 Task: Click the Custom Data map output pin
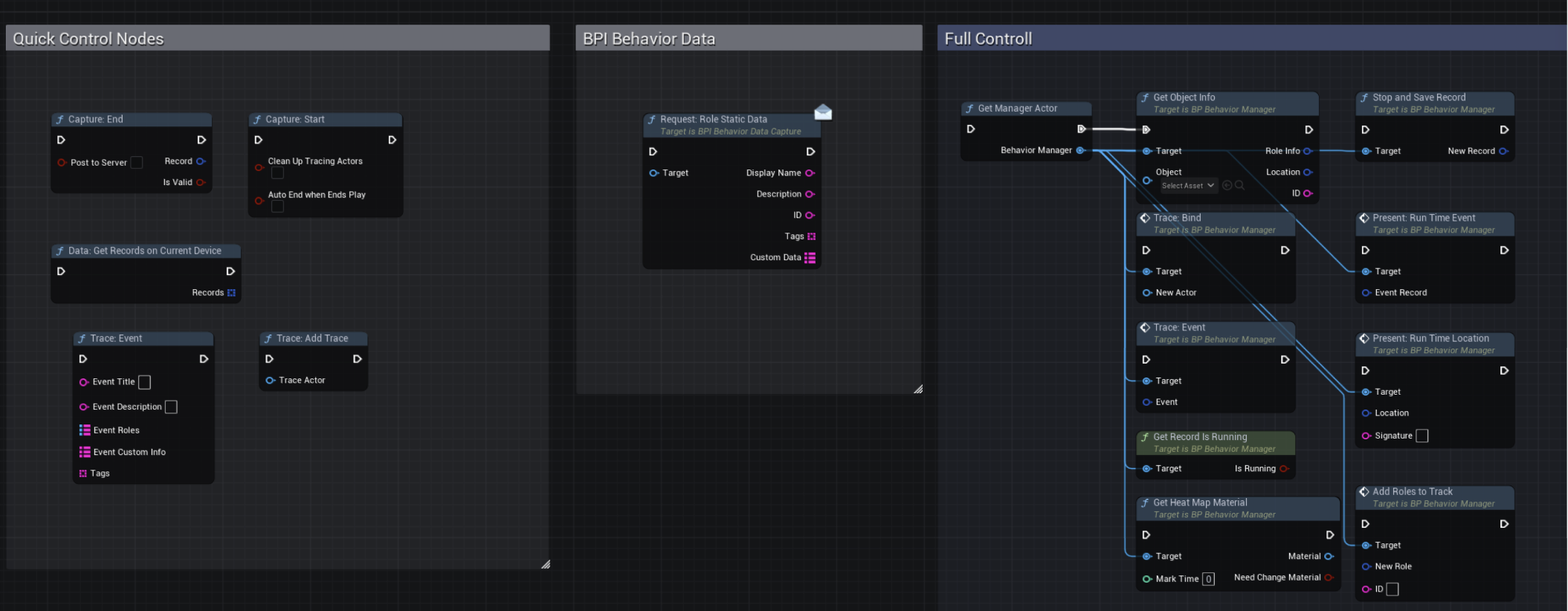[810, 258]
